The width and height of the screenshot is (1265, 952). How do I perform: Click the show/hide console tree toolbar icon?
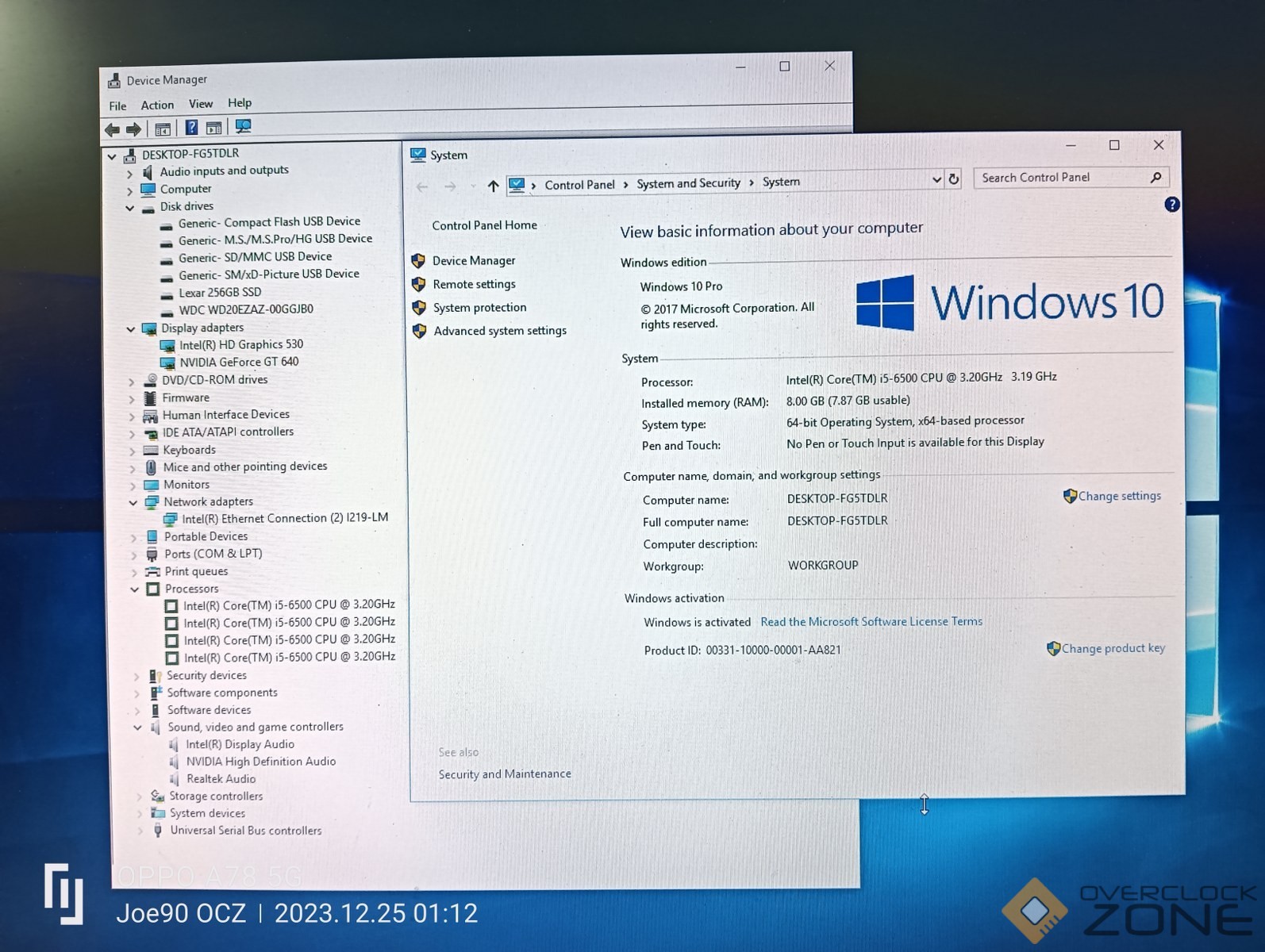coord(163,129)
